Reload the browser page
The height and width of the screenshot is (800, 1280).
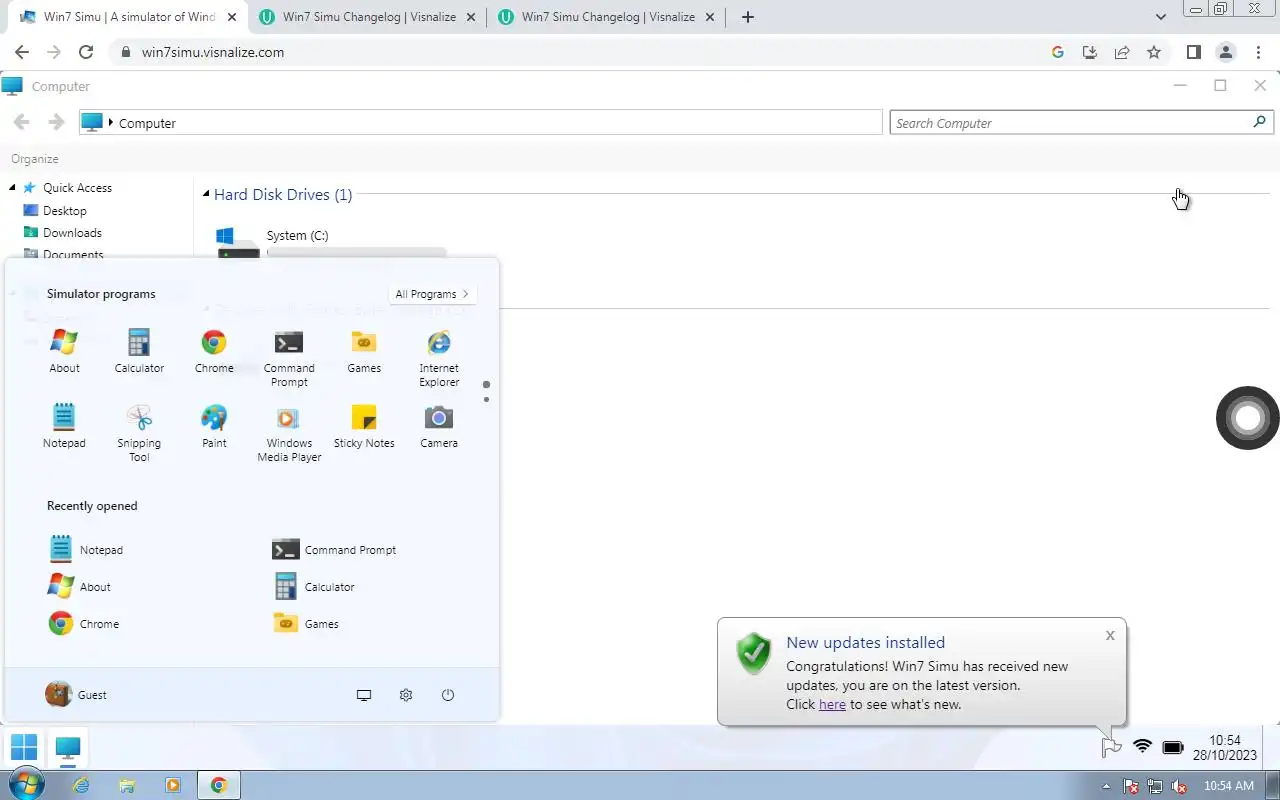point(86,52)
